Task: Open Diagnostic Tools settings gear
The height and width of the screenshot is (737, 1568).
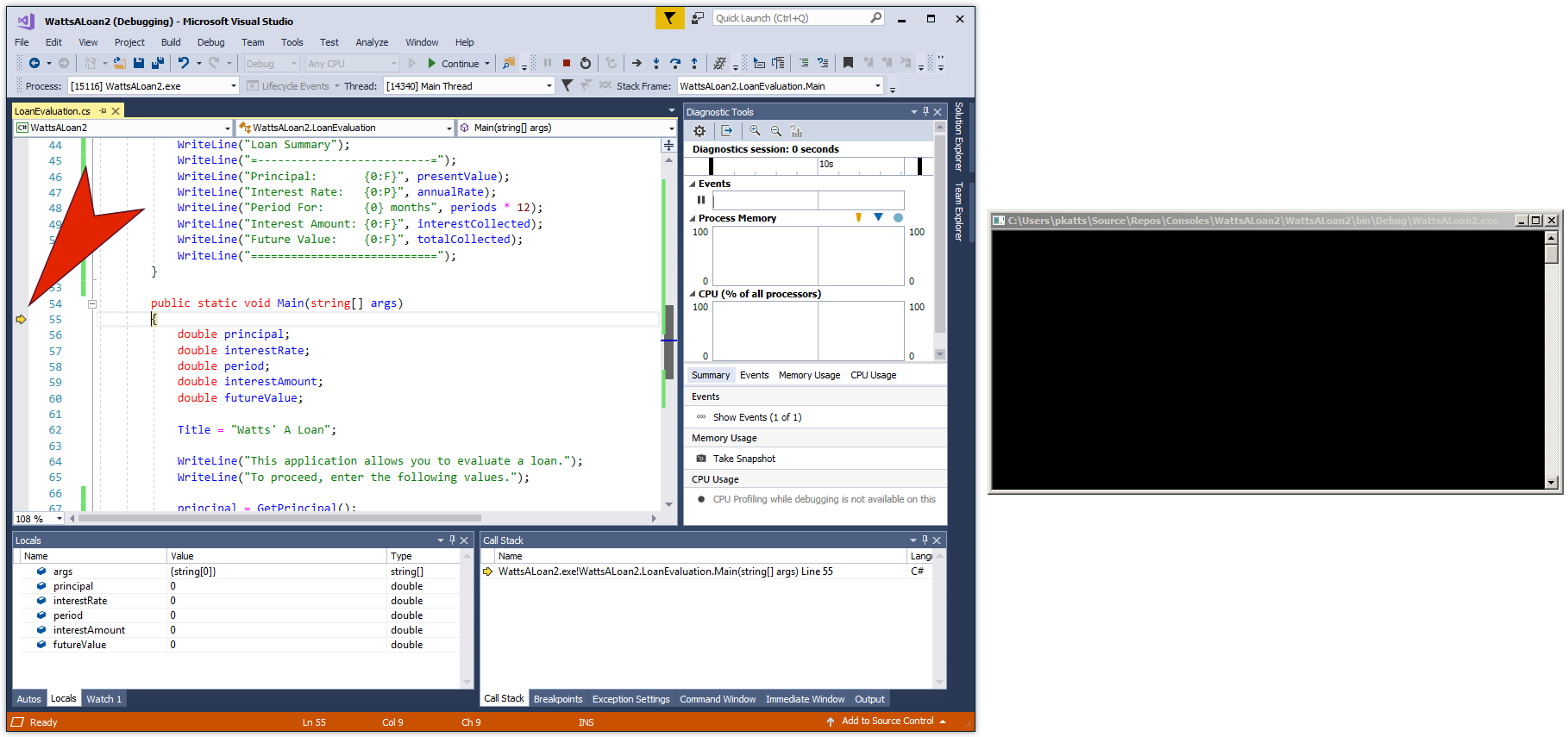Action: point(699,131)
